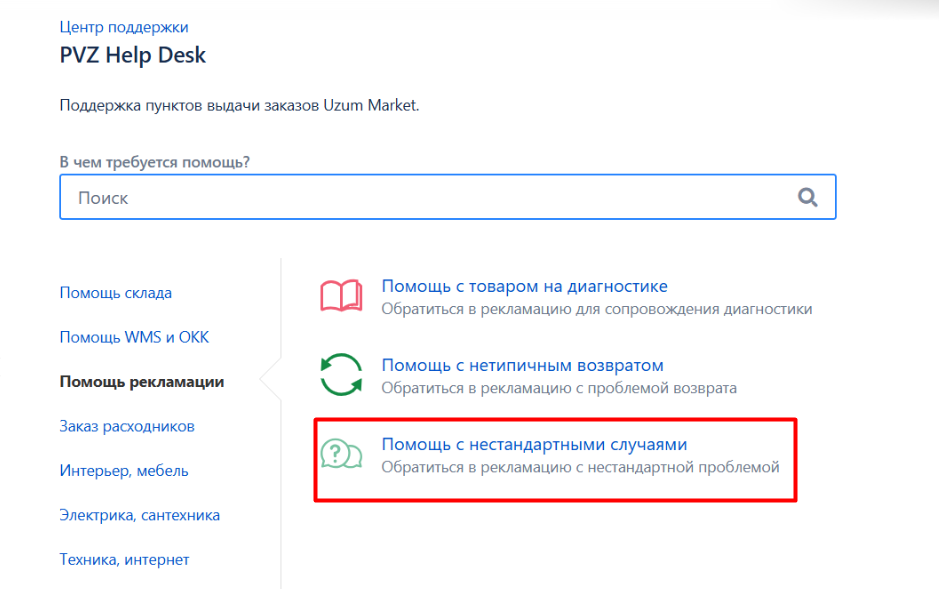The image size is (939, 589).
Task: Open the "Техника, интернет" category
Action: [x=124, y=559]
